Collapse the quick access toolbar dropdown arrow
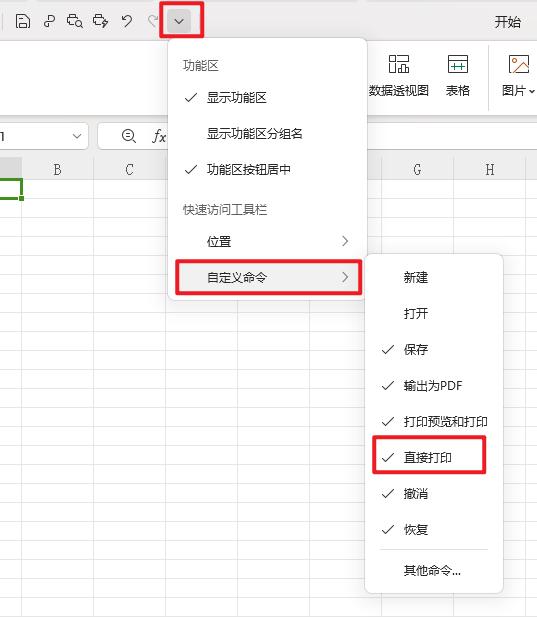Screen dimensions: 537x617 pyautogui.click(x=179, y=21)
